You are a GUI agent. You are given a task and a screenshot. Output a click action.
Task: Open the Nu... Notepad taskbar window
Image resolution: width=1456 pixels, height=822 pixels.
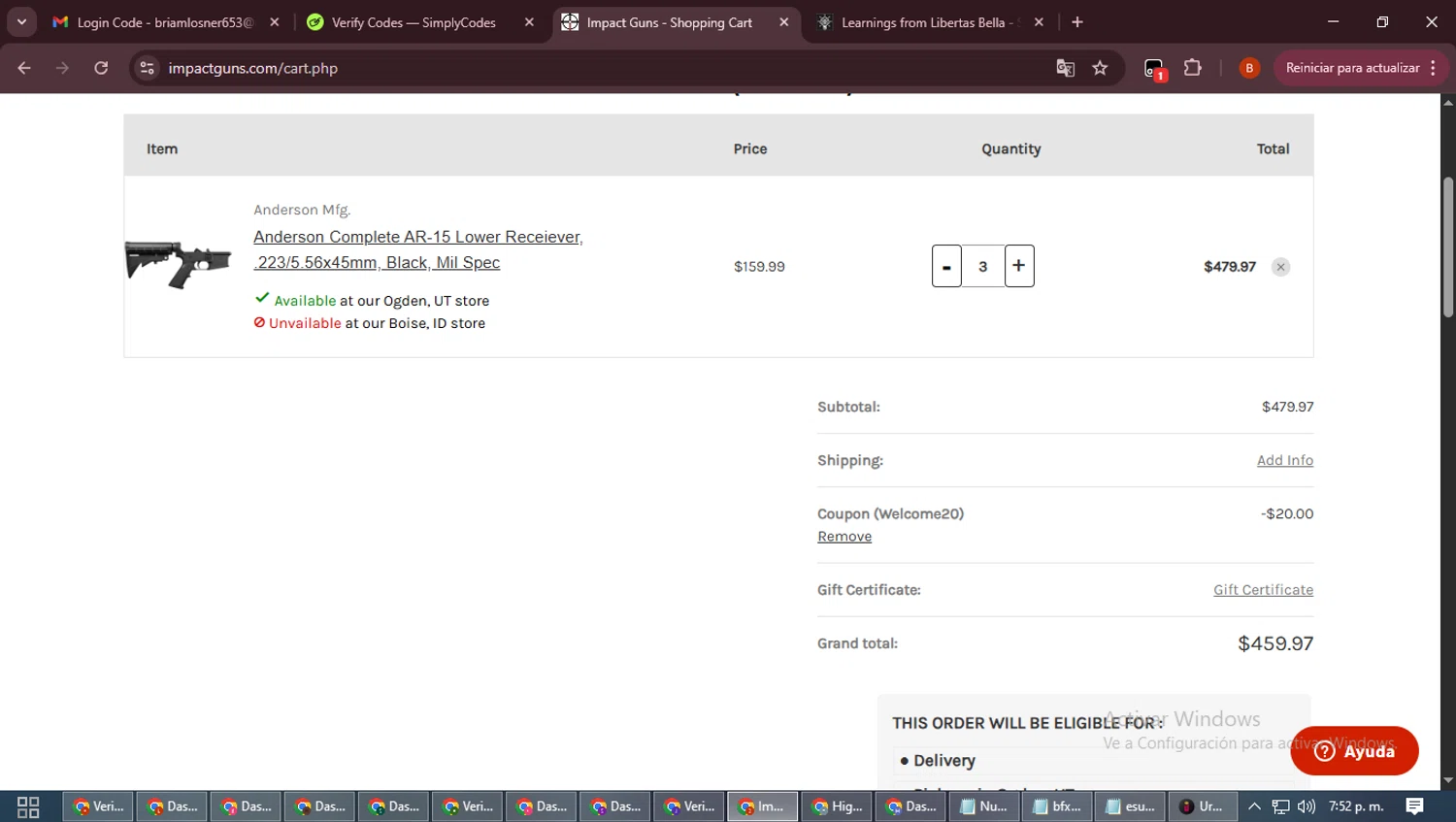(984, 806)
